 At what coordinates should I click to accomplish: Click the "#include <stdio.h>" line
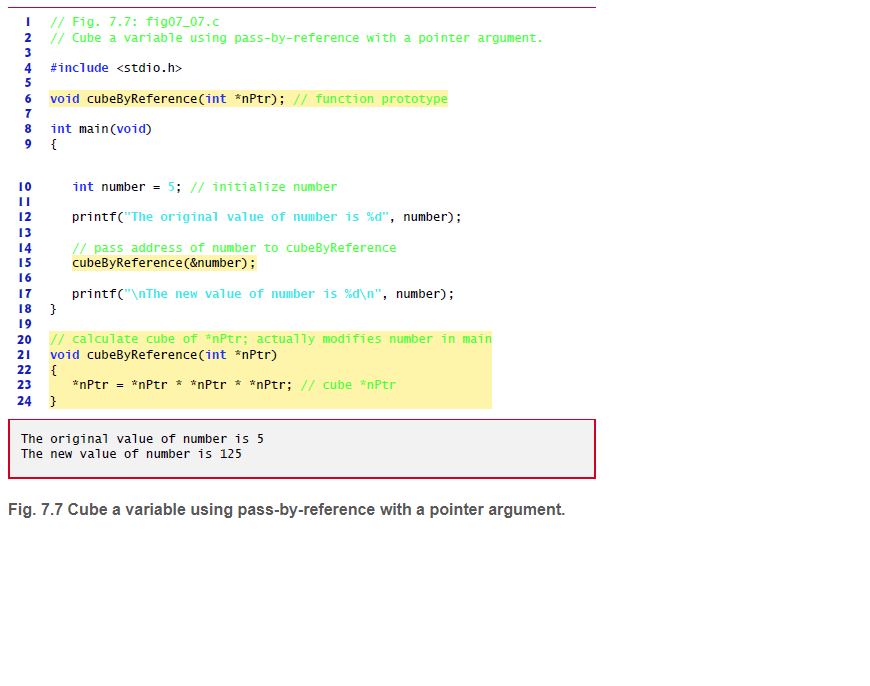coord(116,68)
